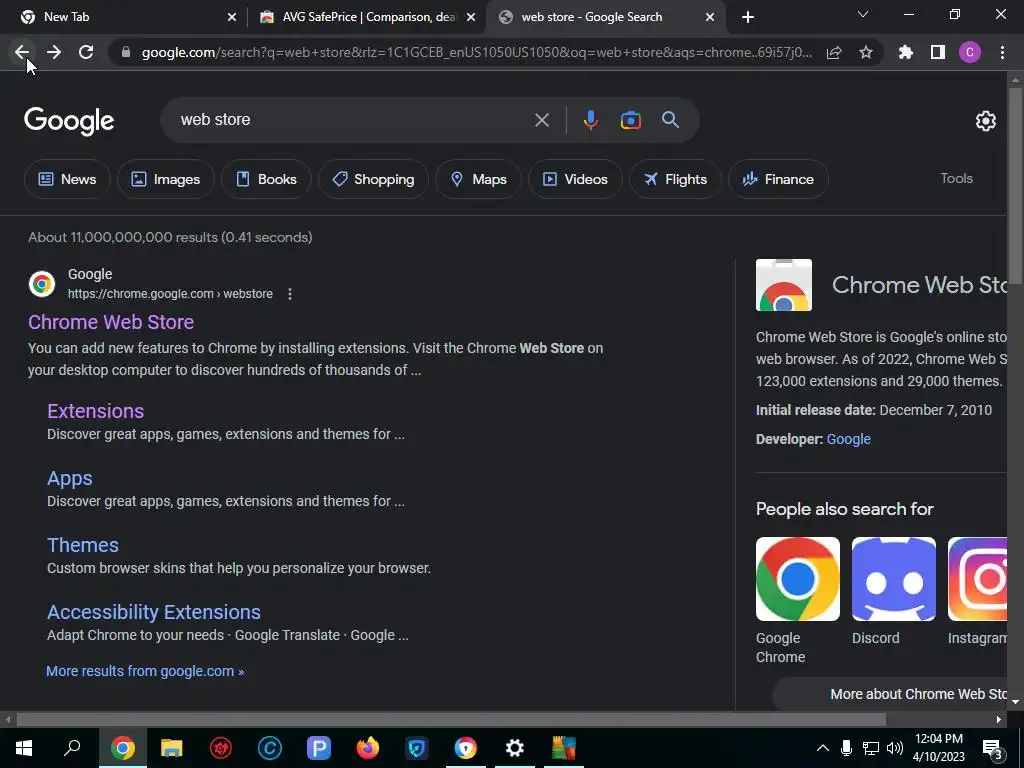Screen dimensions: 1024x768
Task: Reload the Google search page
Action: 86,52
